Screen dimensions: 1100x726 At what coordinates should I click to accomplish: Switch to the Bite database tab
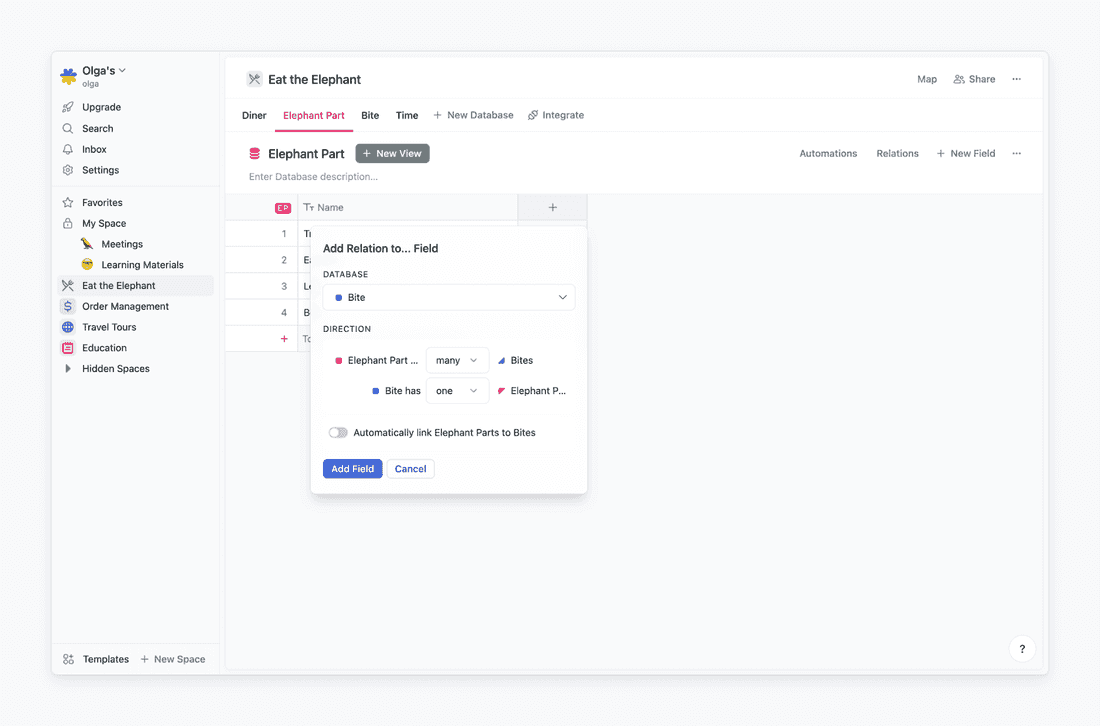[370, 115]
